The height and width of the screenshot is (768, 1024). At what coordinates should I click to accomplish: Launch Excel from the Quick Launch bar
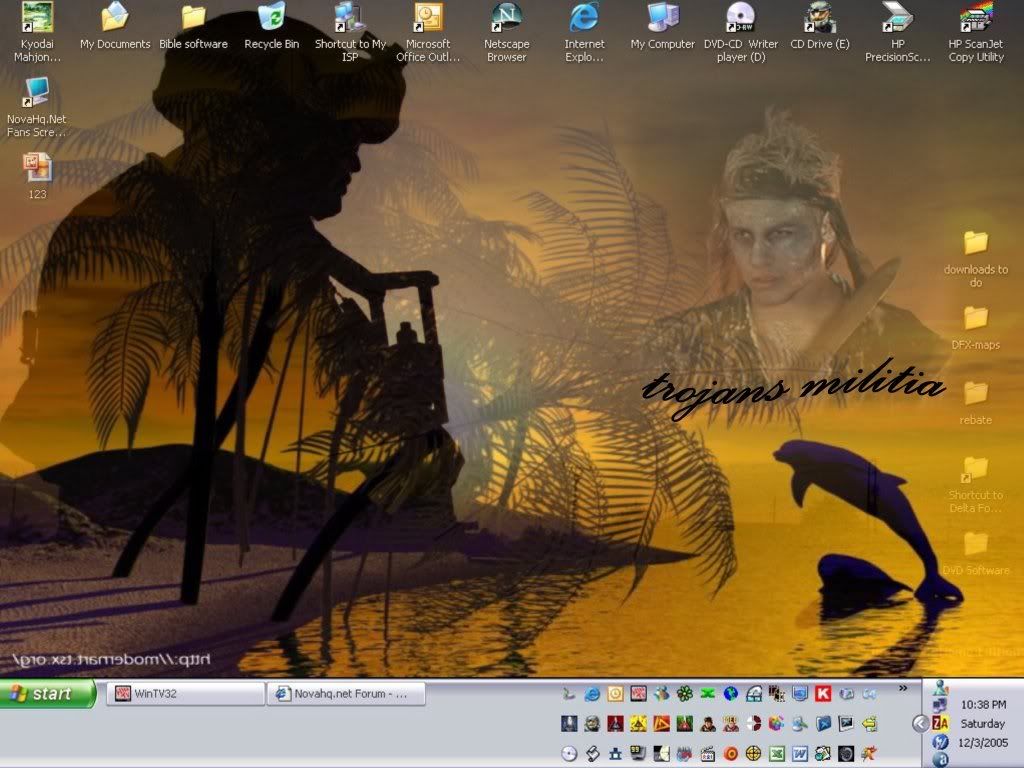pos(776,753)
